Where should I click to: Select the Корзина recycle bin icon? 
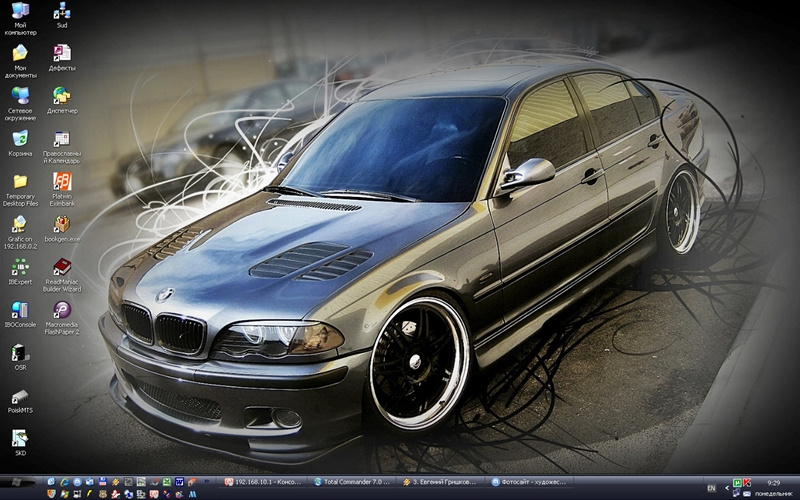coord(20,143)
